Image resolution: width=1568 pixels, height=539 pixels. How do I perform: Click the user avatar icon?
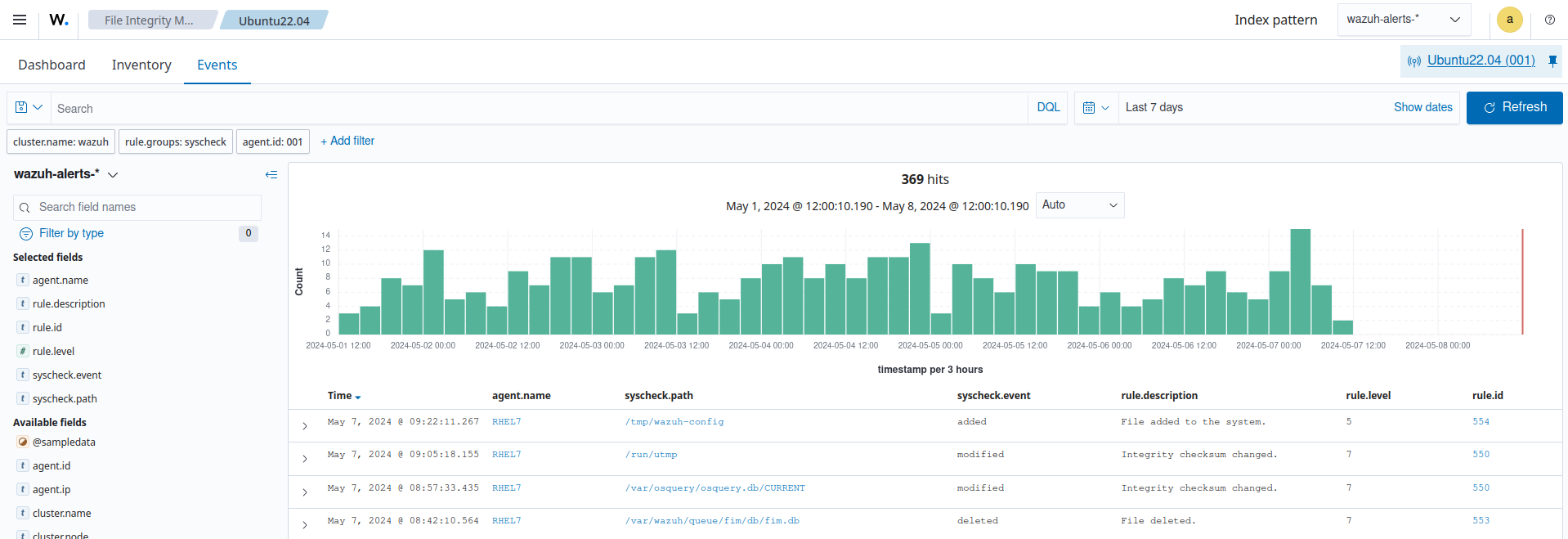pyautogui.click(x=1509, y=20)
